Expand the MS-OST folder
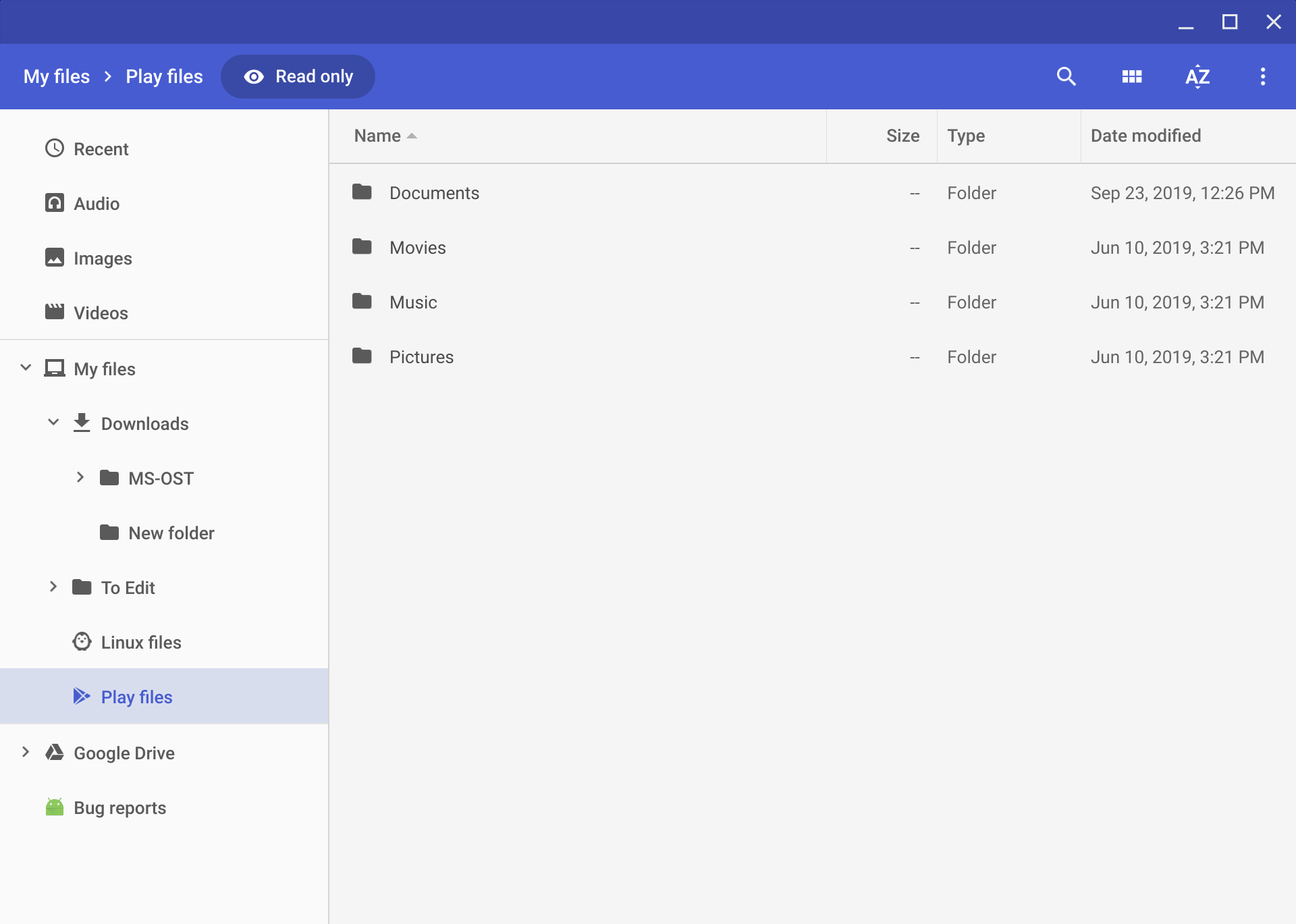This screenshot has height=924, width=1296. coord(80,477)
